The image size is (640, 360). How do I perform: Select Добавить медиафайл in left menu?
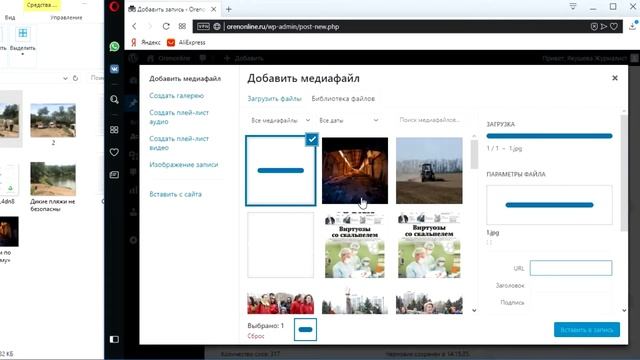(185, 78)
